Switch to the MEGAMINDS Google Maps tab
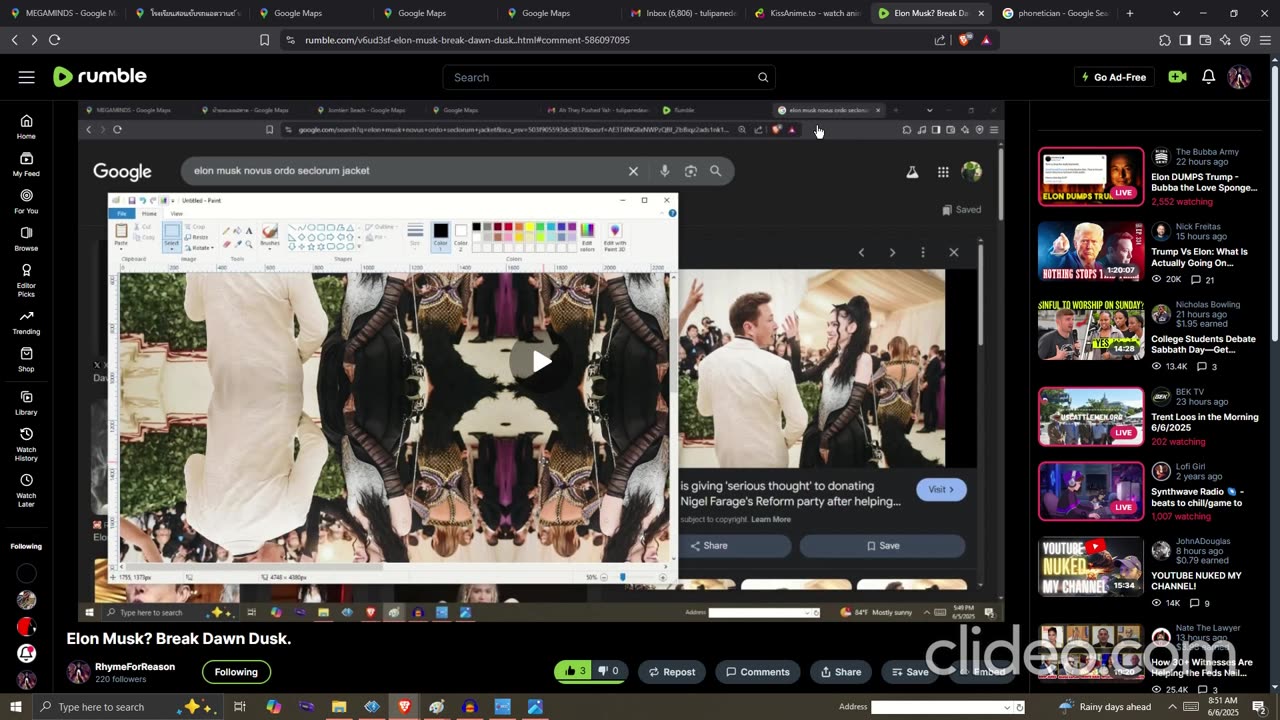 62,13
